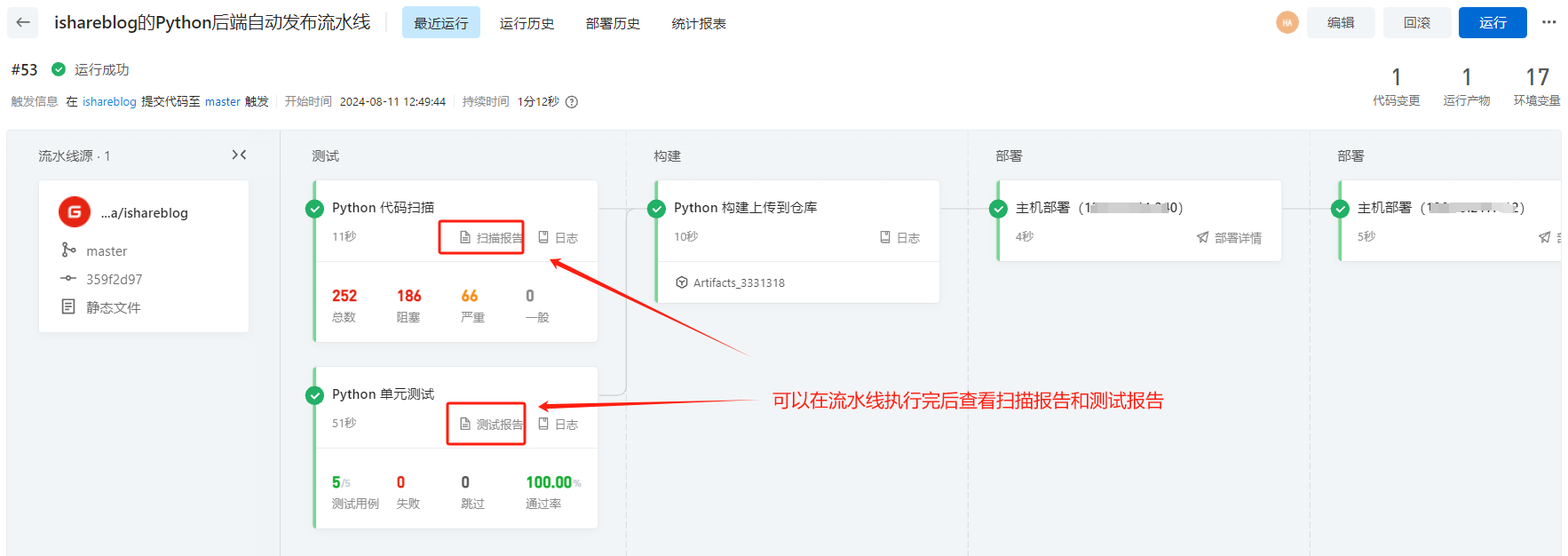Click the 359f2d97 commit hash

pyautogui.click(x=114, y=279)
